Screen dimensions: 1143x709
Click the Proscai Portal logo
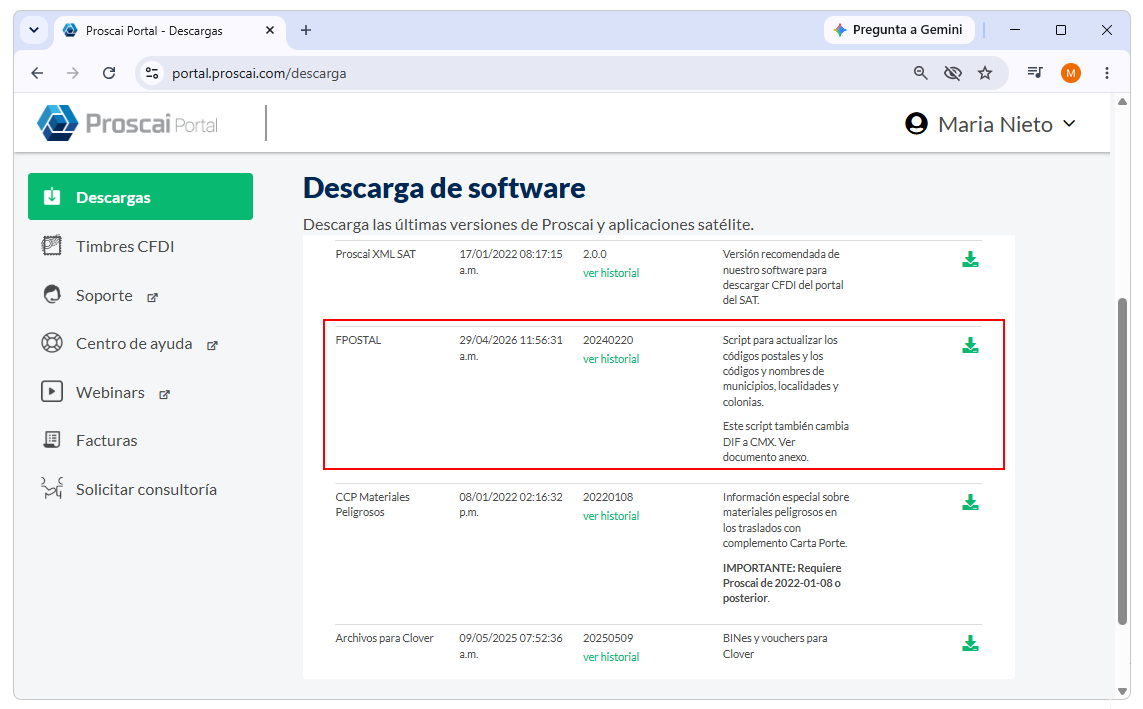point(128,123)
